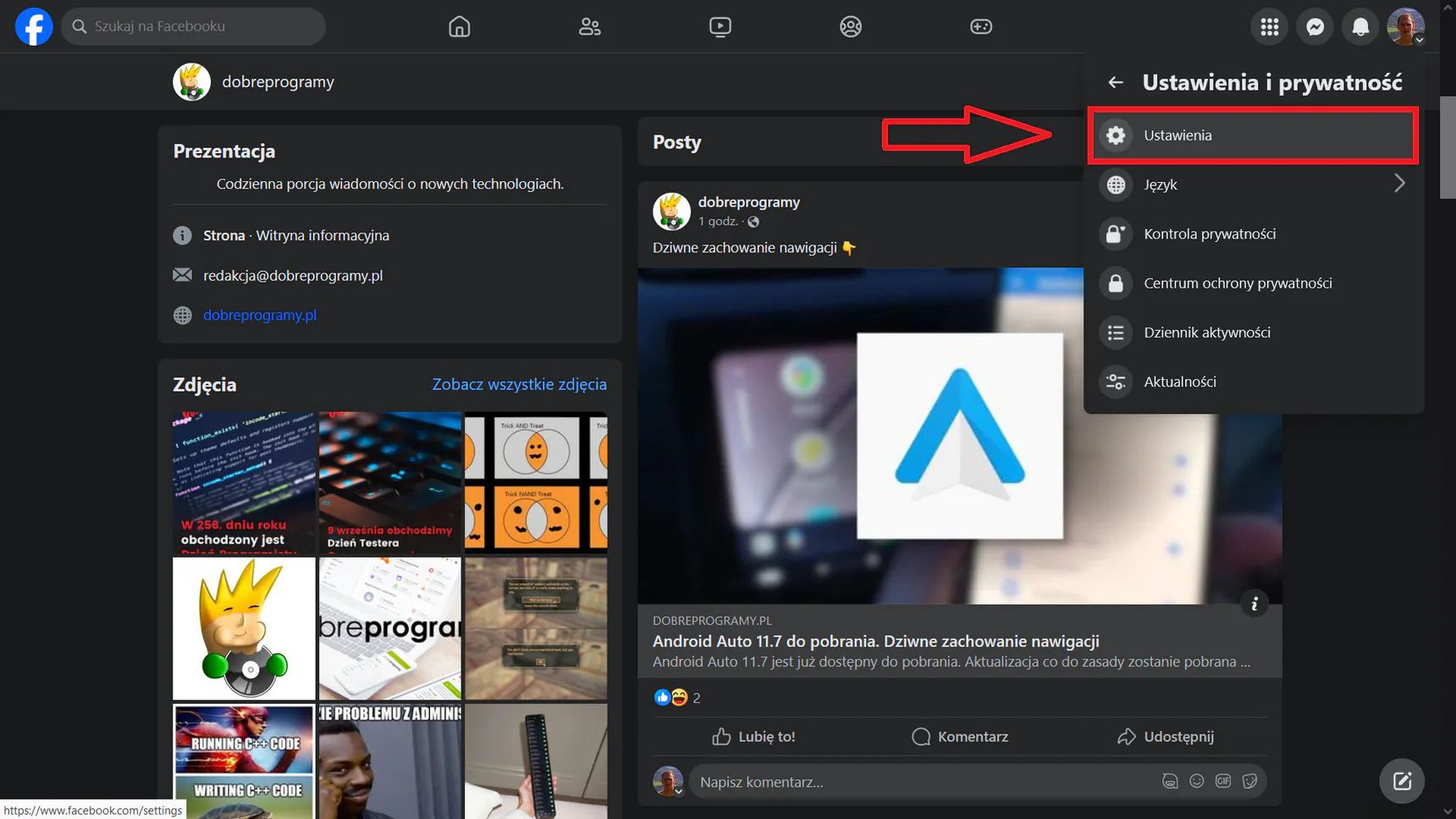Screen dimensions: 1456x819
Task: Click Zobacz wszystkie zdjęcia link
Action: click(519, 384)
